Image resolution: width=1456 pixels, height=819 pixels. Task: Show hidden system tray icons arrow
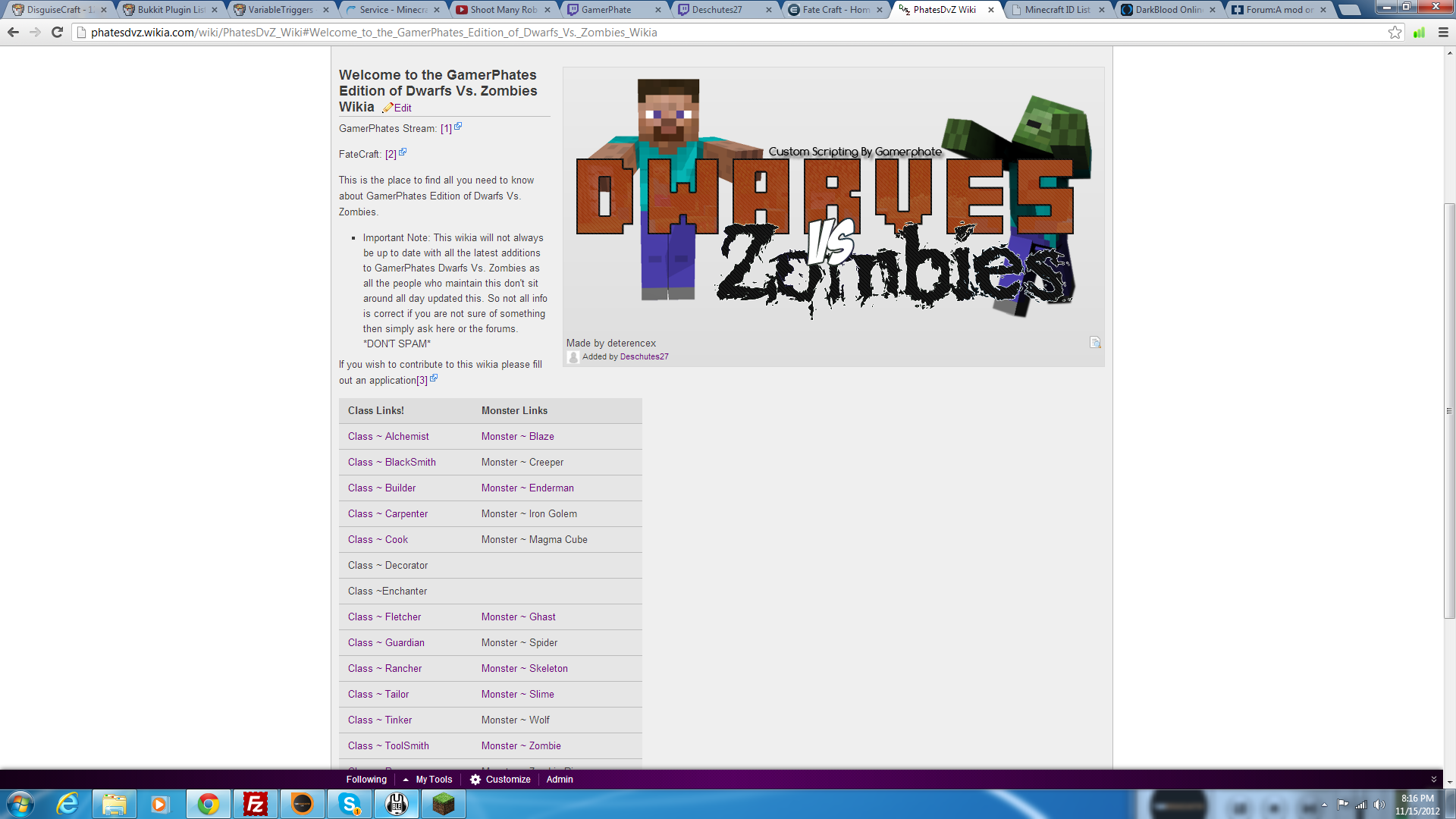pyautogui.click(x=1324, y=805)
